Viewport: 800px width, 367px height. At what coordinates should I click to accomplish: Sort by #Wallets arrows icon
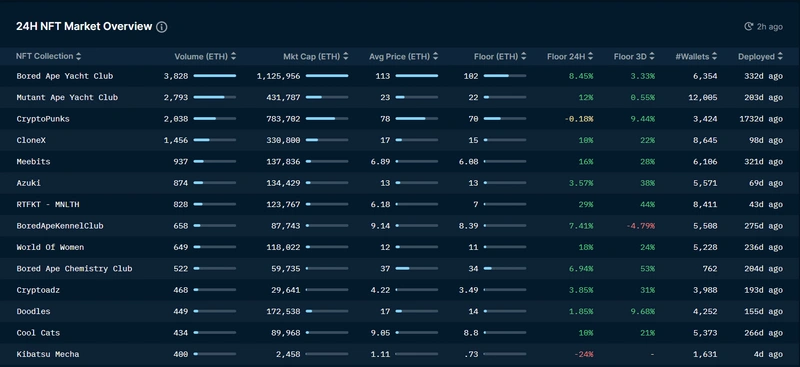714,57
